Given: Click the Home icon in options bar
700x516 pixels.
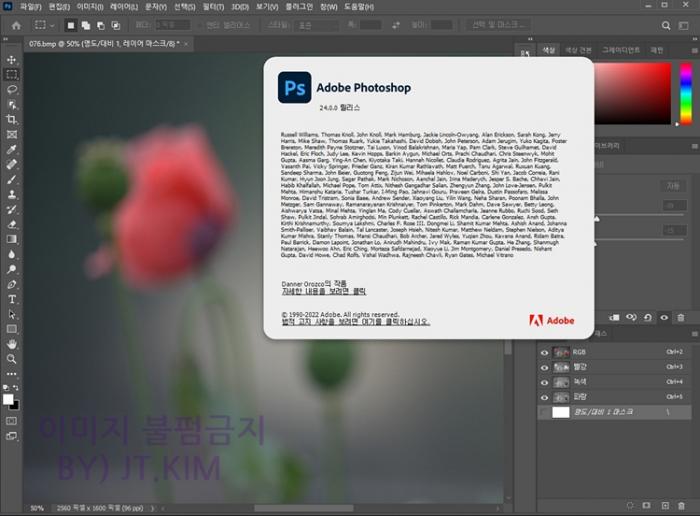Looking at the screenshot, I should tap(17, 25).
